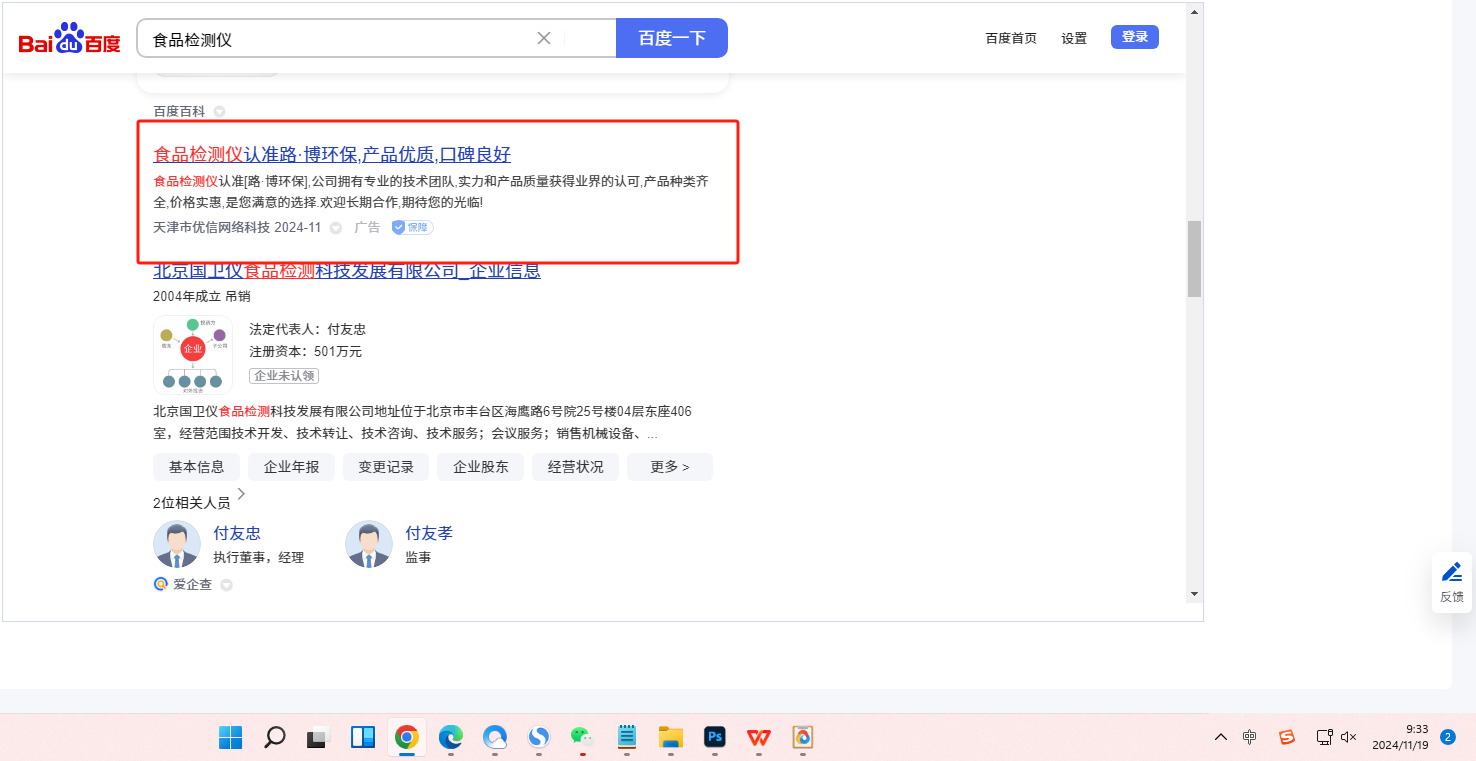Click inside the search input field
Image resolution: width=1476 pixels, height=761 pixels.
click(x=340, y=39)
